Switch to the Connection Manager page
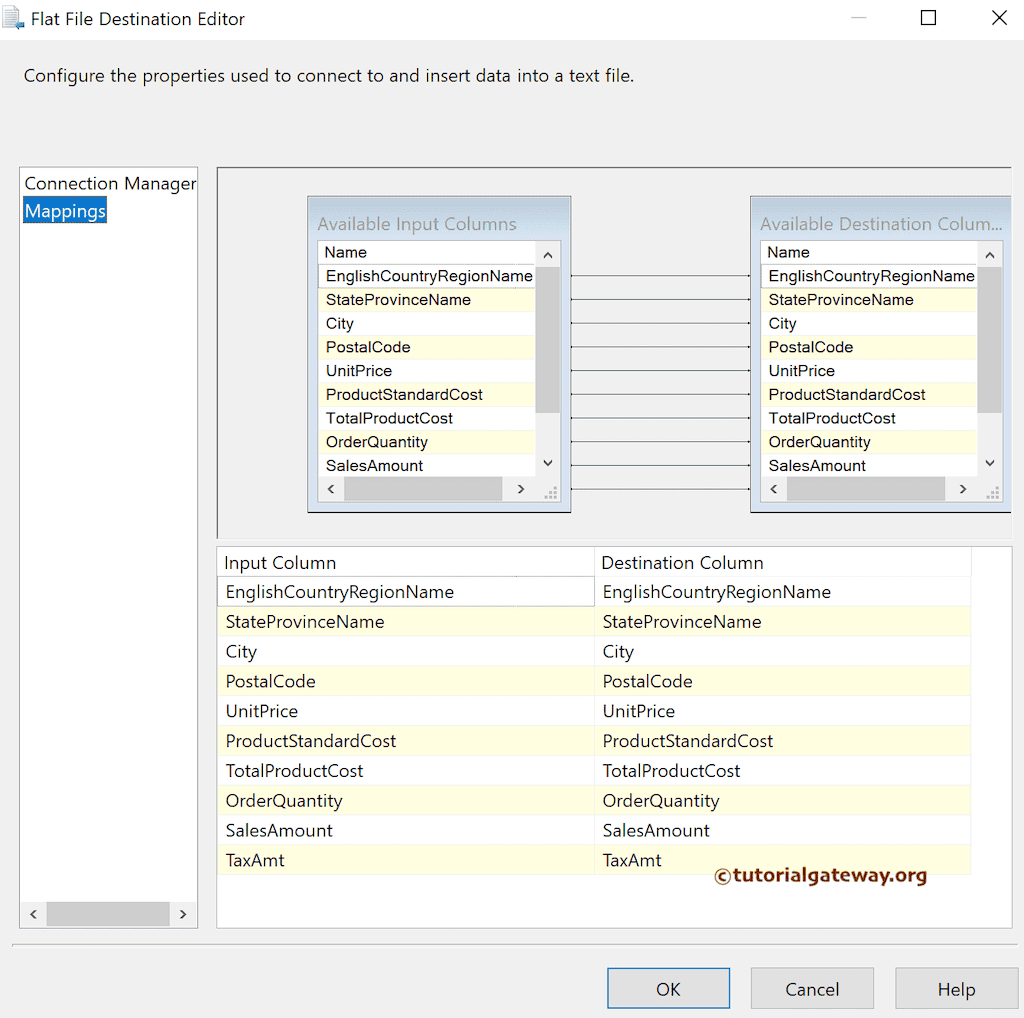This screenshot has height=1018, width=1024. [x=108, y=183]
